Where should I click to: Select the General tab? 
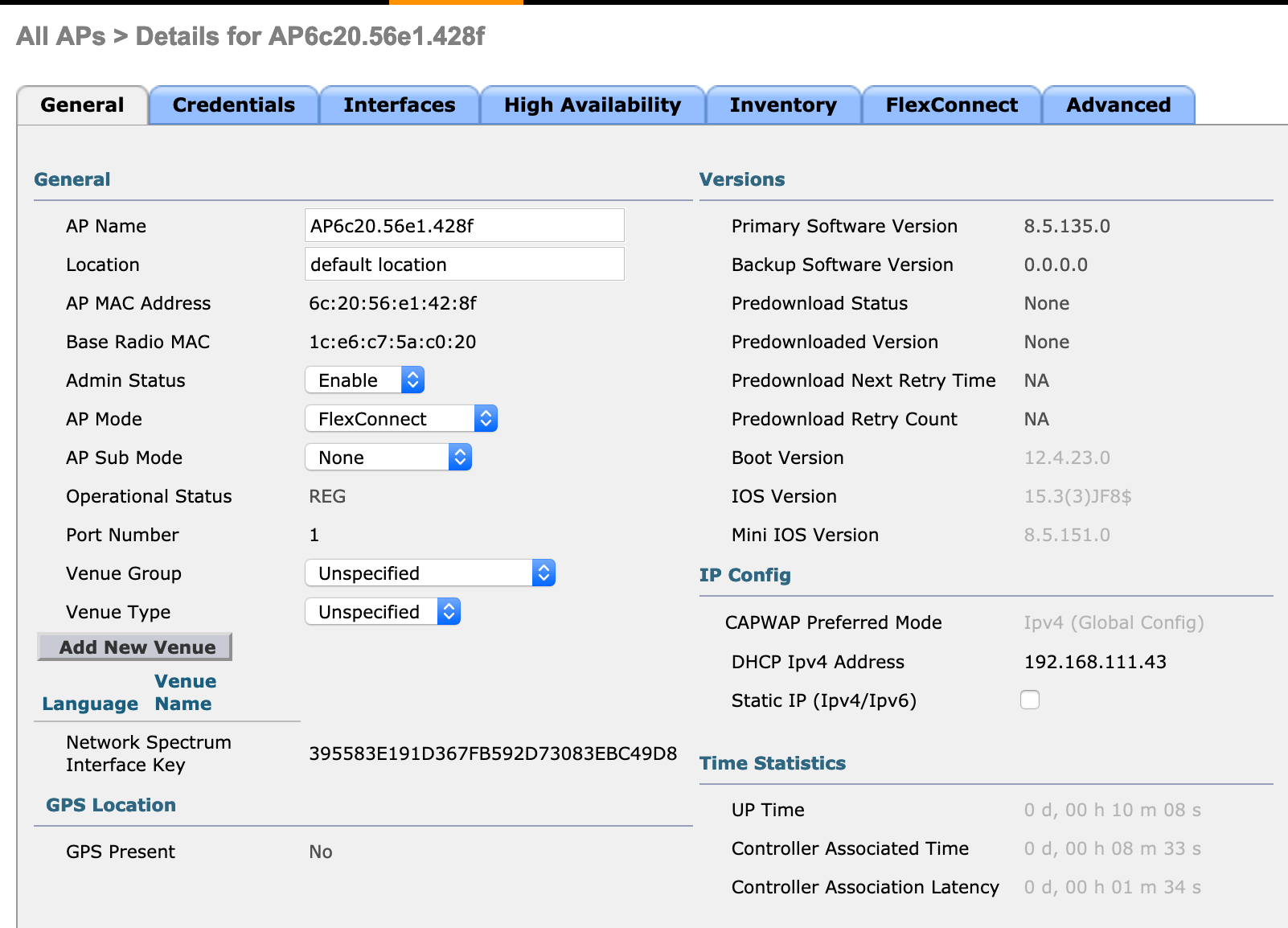click(81, 105)
